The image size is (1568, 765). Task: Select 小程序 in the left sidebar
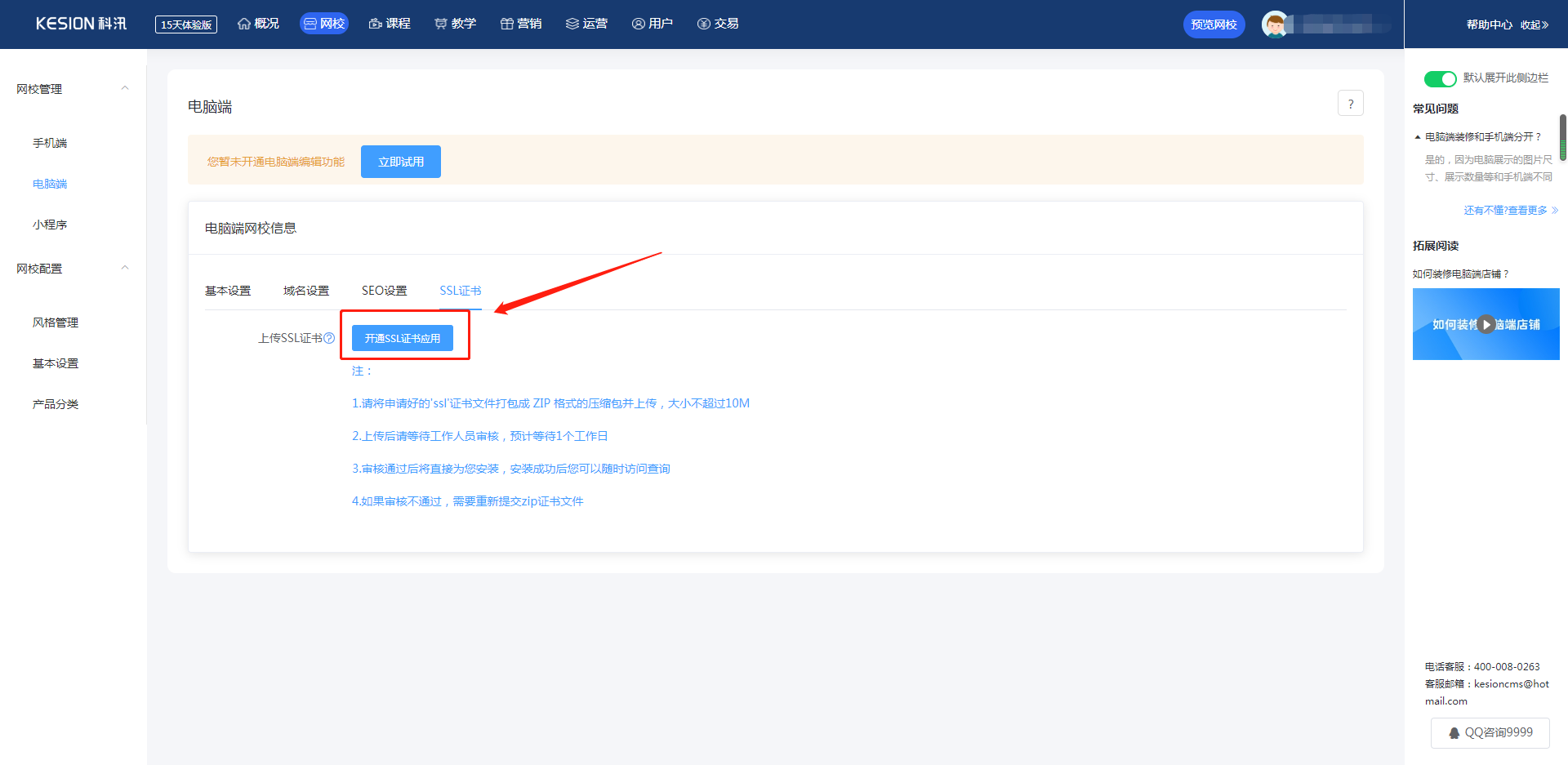50,225
